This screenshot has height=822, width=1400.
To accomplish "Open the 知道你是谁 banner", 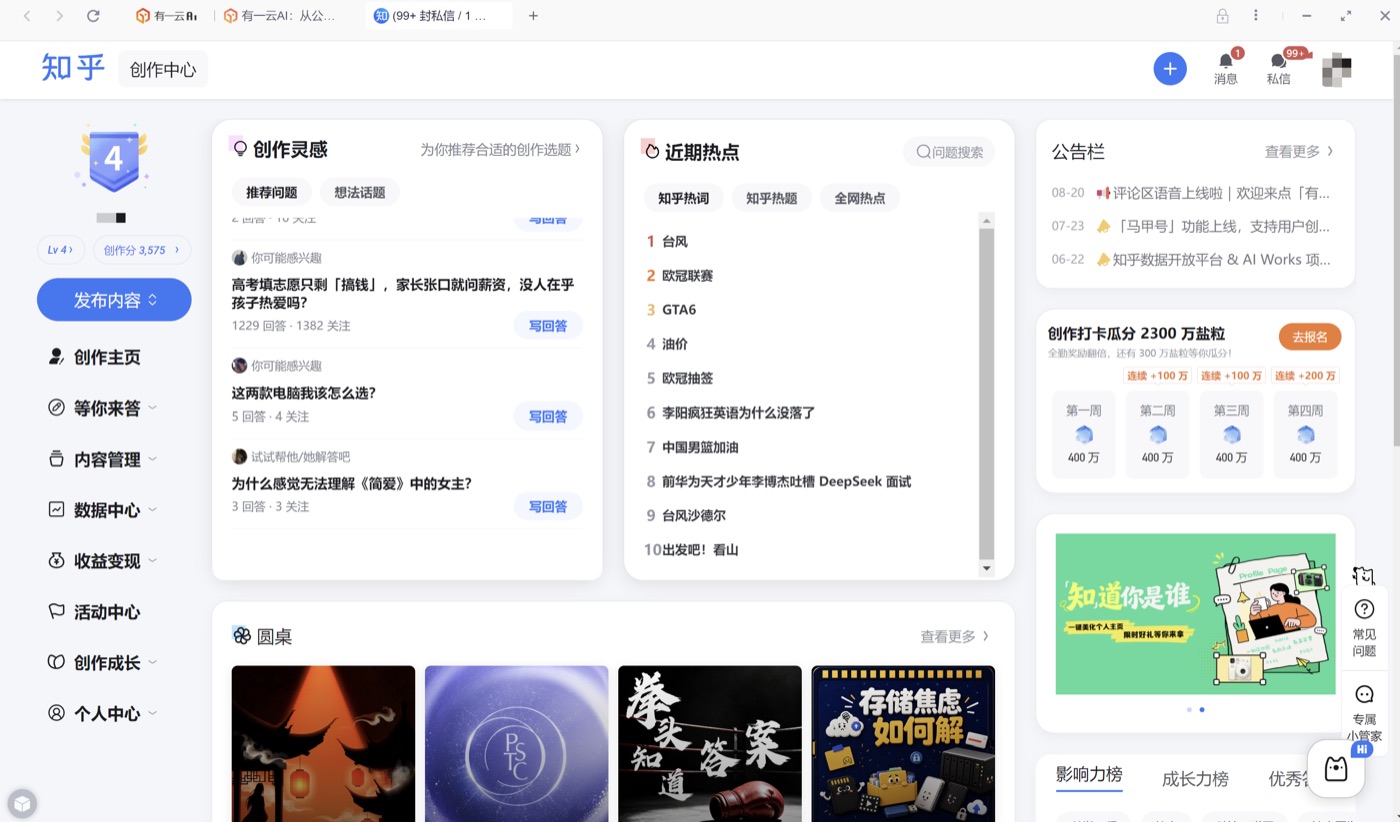I will click(x=1195, y=614).
